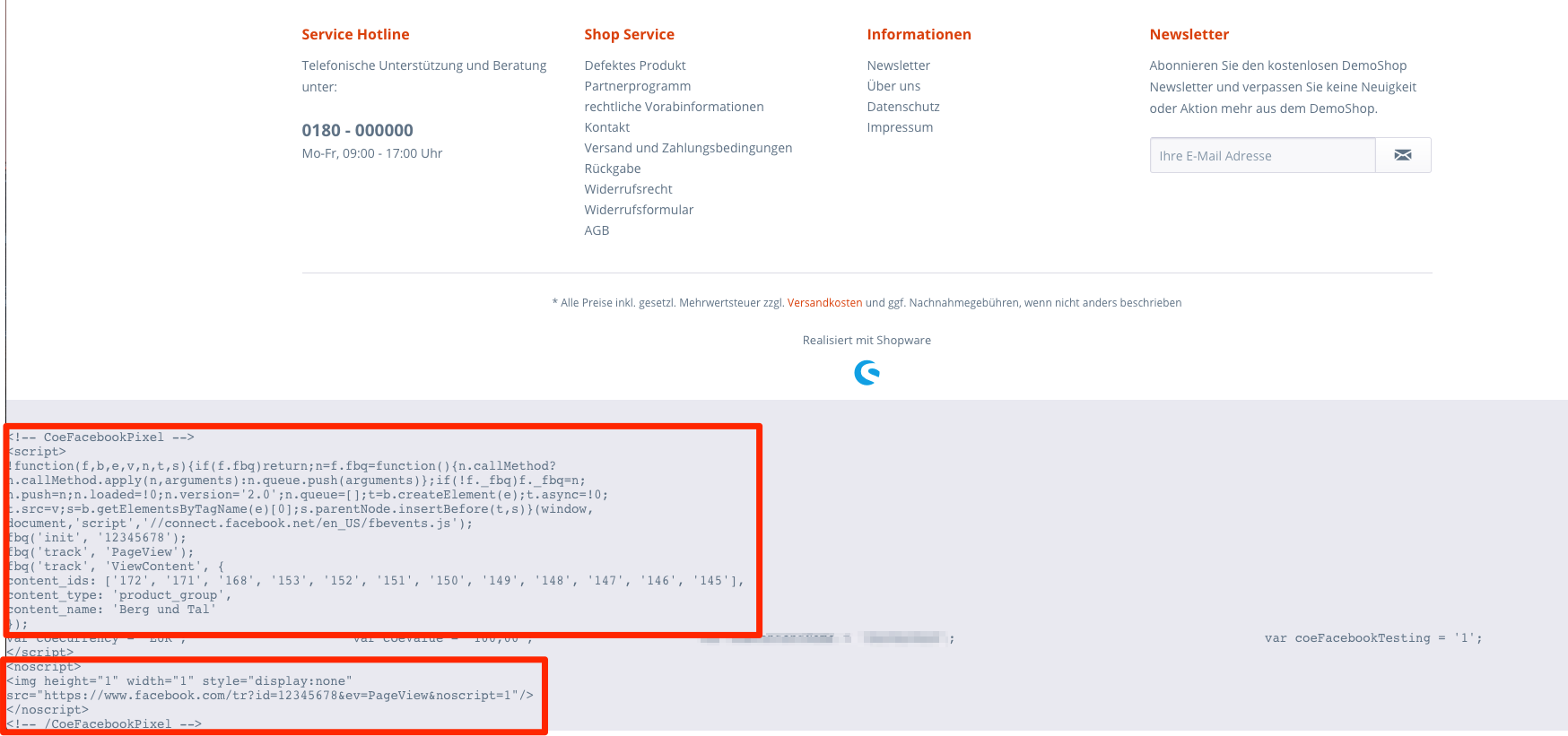The height and width of the screenshot is (736, 1568).
Task: Click the noscript img src facebook.com URL line
Action: [x=270, y=696]
